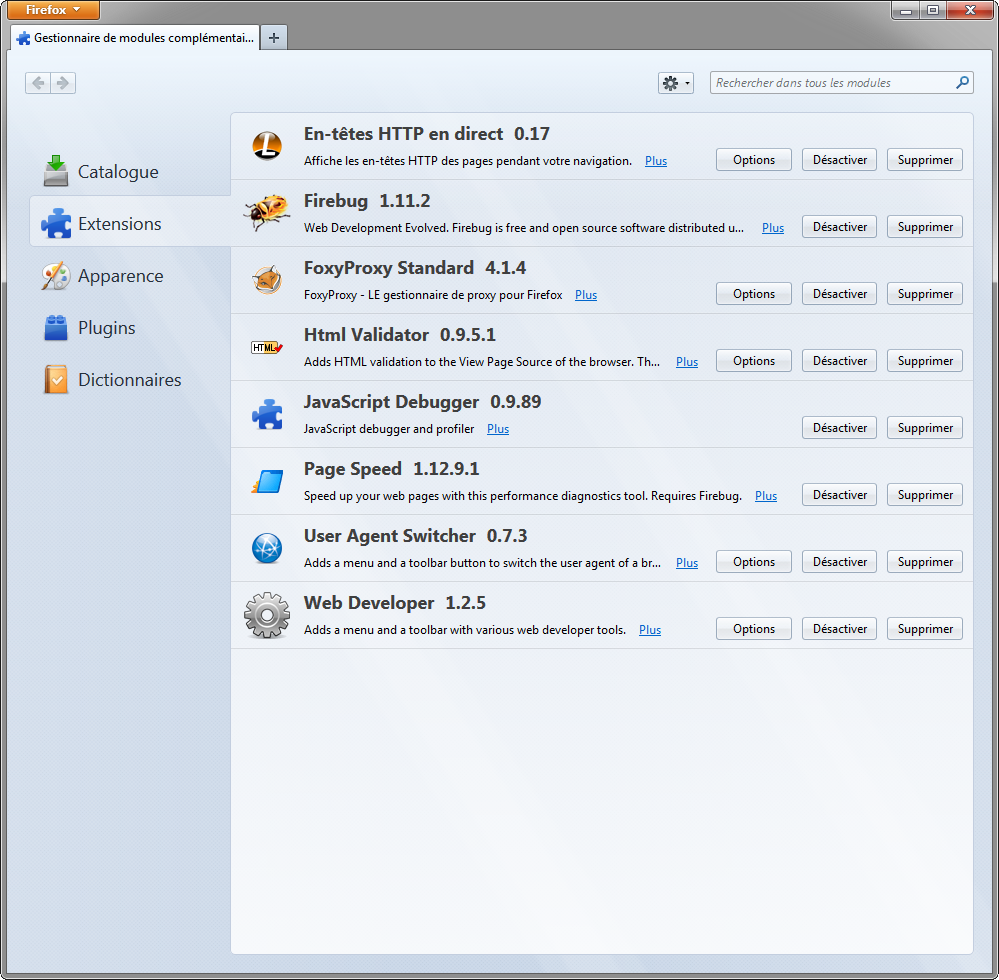
Task: Select the "FoxyProxy Standard 4.1.4" title text
Action: point(415,268)
